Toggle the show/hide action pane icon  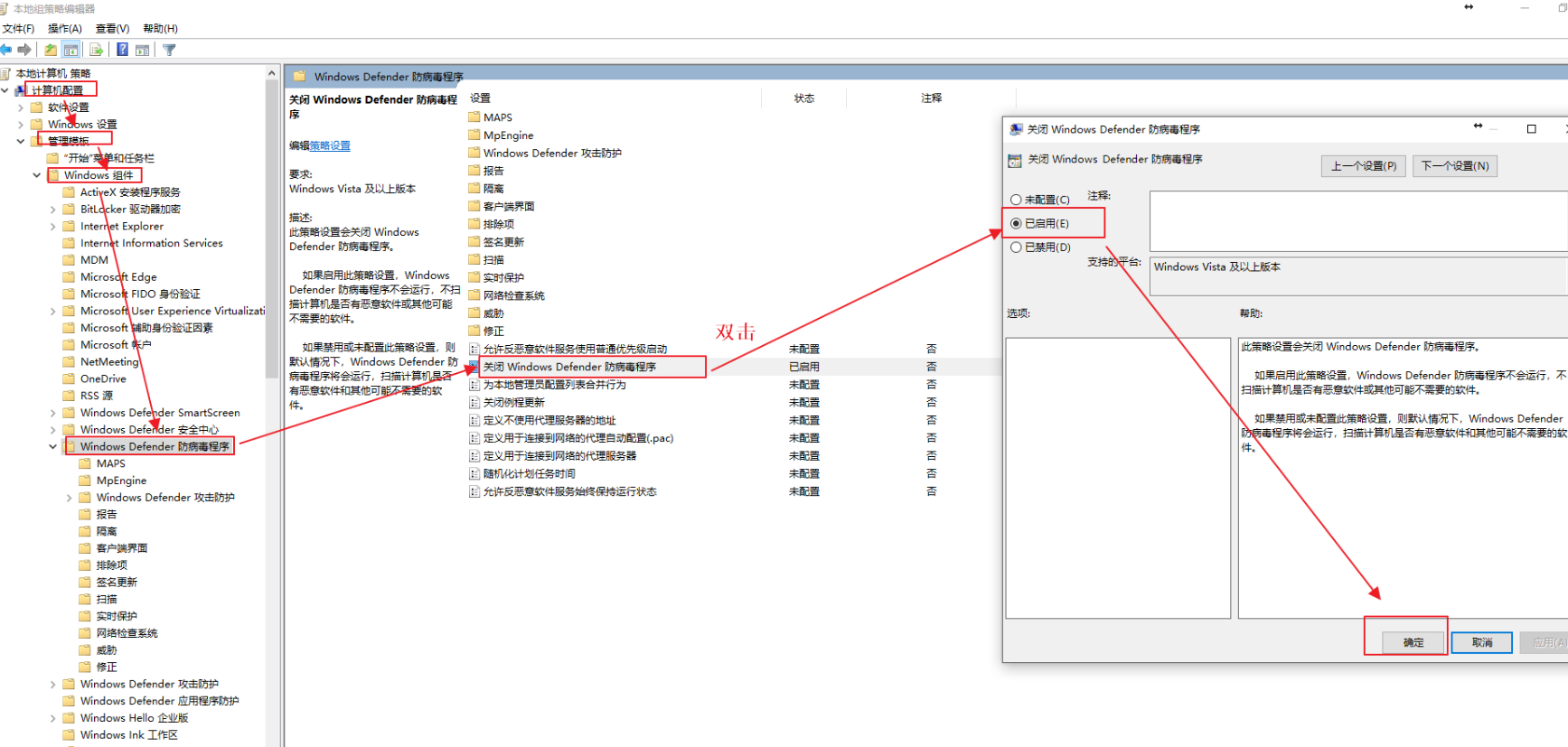pyautogui.click(x=142, y=50)
